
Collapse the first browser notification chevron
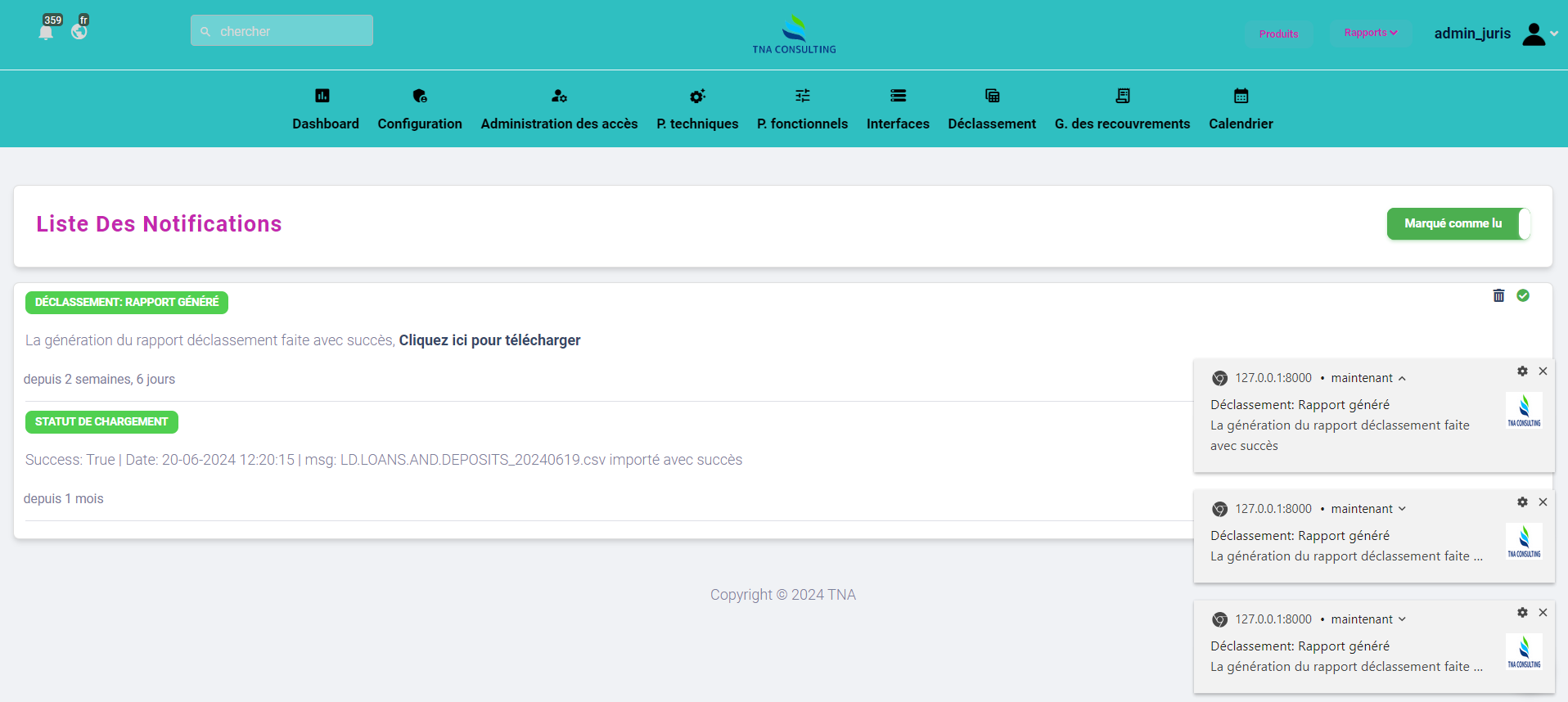pos(1402,379)
